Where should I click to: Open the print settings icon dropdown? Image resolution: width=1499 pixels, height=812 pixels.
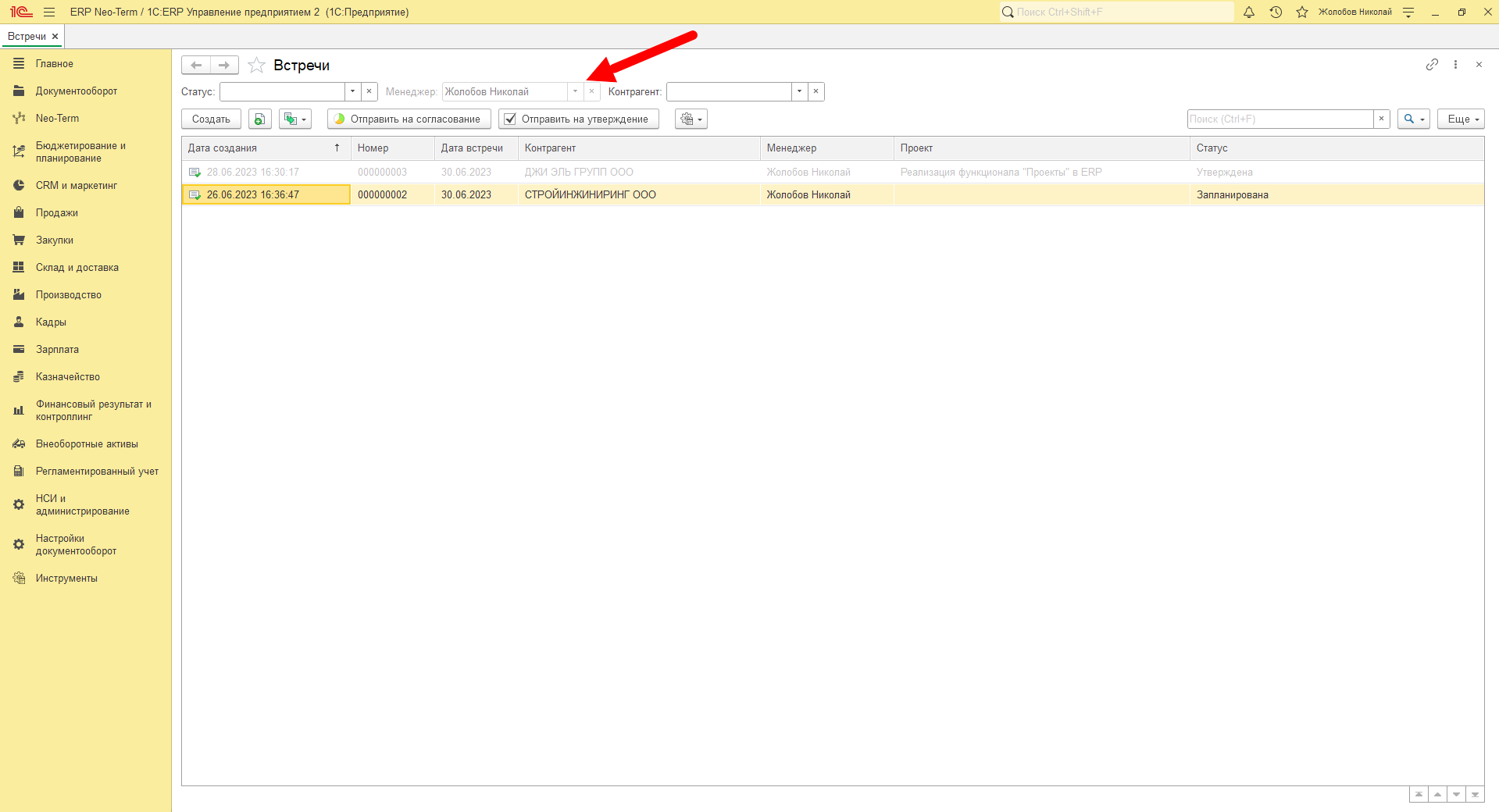click(x=691, y=119)
